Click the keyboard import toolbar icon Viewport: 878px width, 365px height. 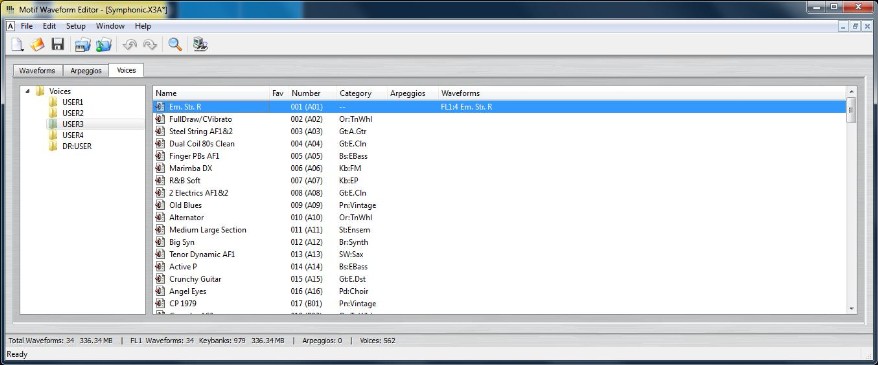[x=83, y=45]
